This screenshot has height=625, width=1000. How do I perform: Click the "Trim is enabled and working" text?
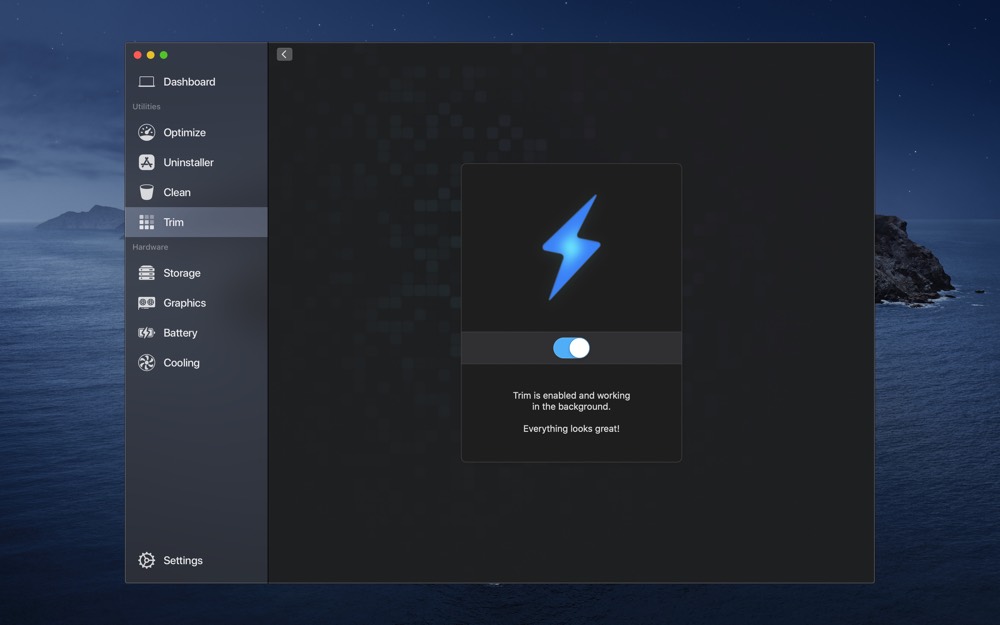571,395
